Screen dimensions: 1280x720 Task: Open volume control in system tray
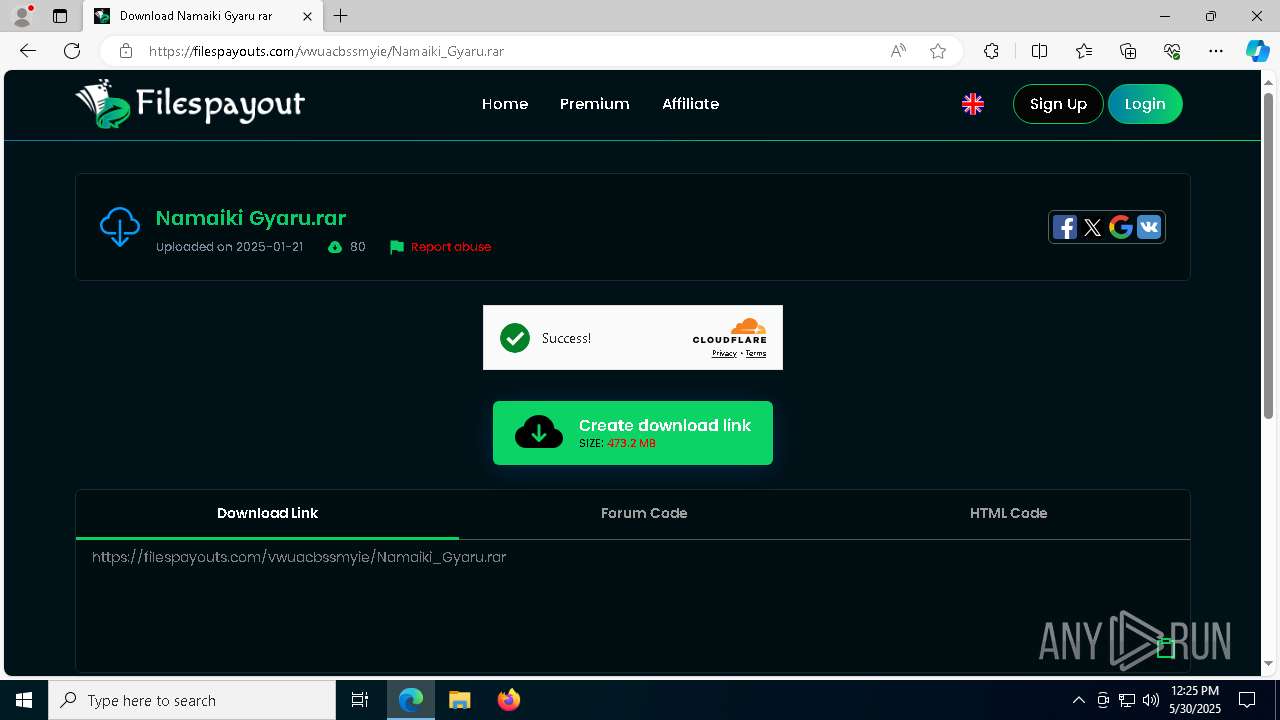(x=1151, y=700)
